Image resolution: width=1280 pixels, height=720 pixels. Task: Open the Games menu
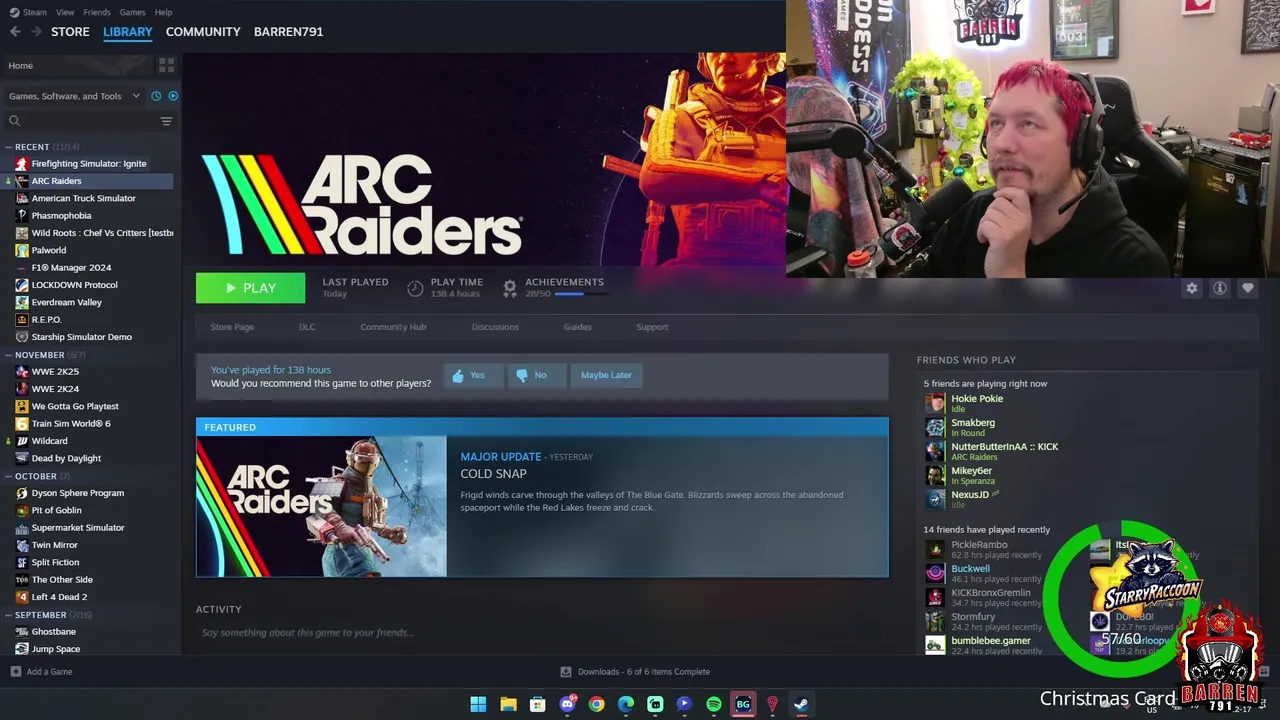[132, 12]
